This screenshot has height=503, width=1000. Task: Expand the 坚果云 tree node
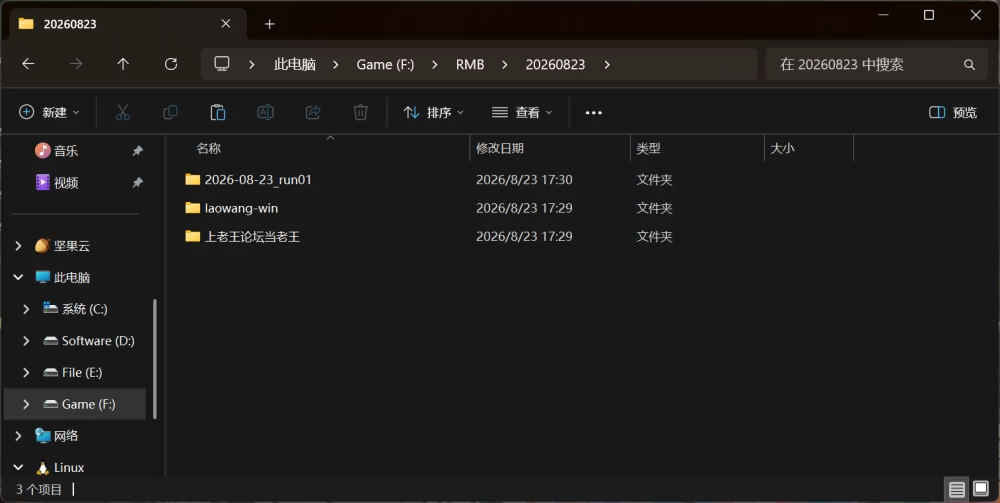coord(18,246)
